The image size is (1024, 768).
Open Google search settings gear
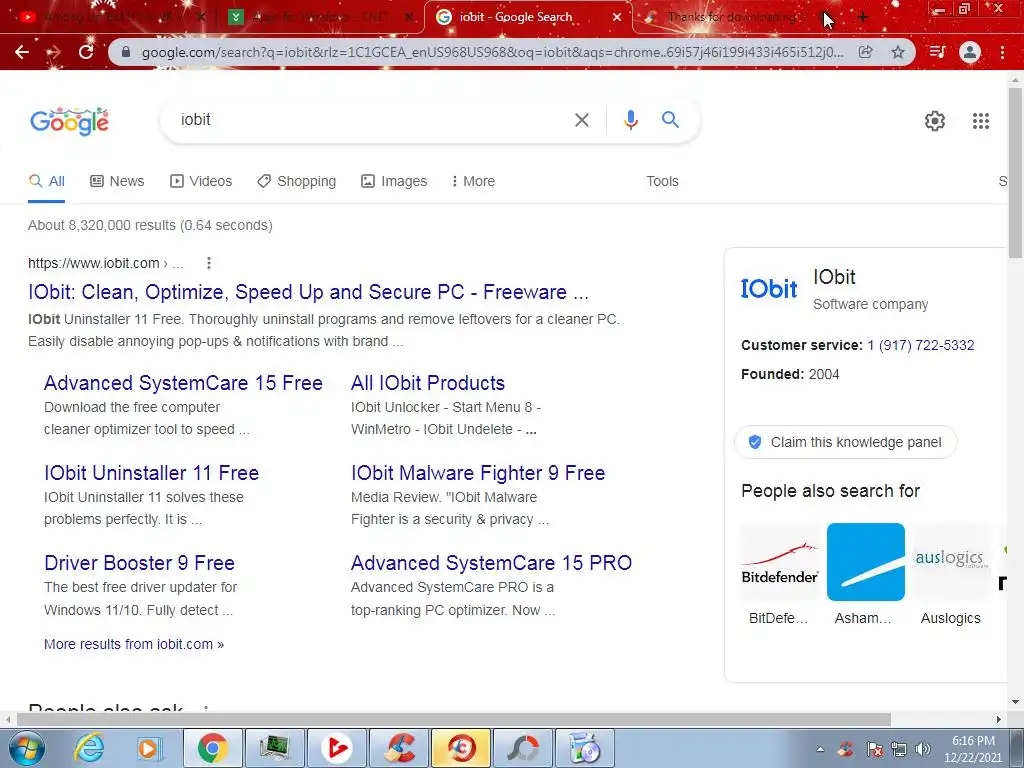pyautogui.click(x=935, y=121)
